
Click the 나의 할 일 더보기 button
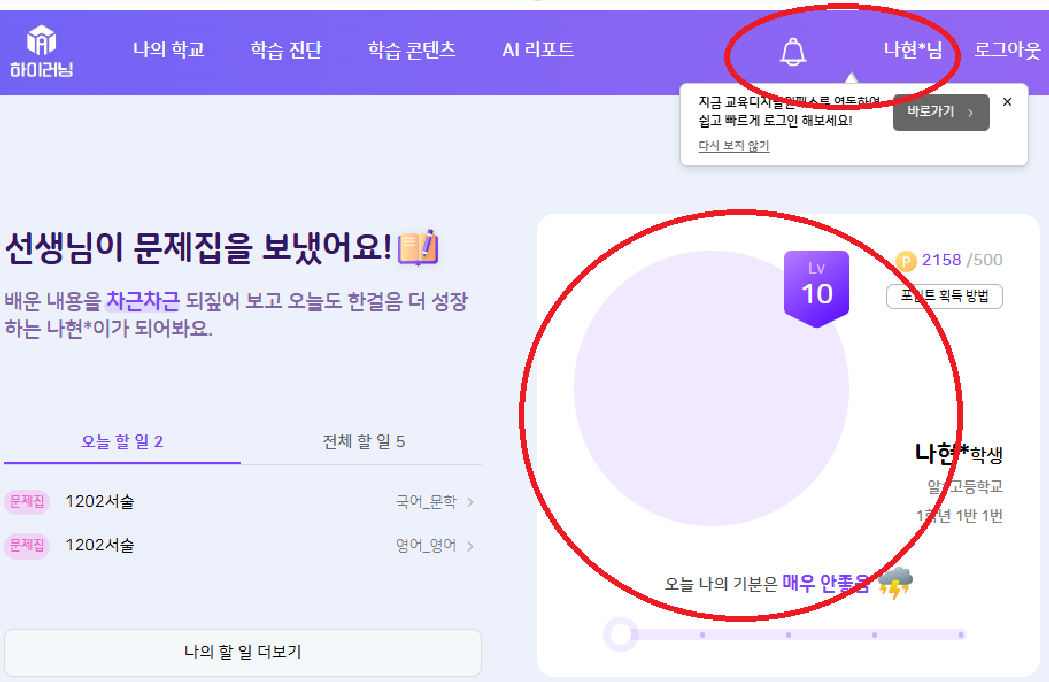(242, 652)
